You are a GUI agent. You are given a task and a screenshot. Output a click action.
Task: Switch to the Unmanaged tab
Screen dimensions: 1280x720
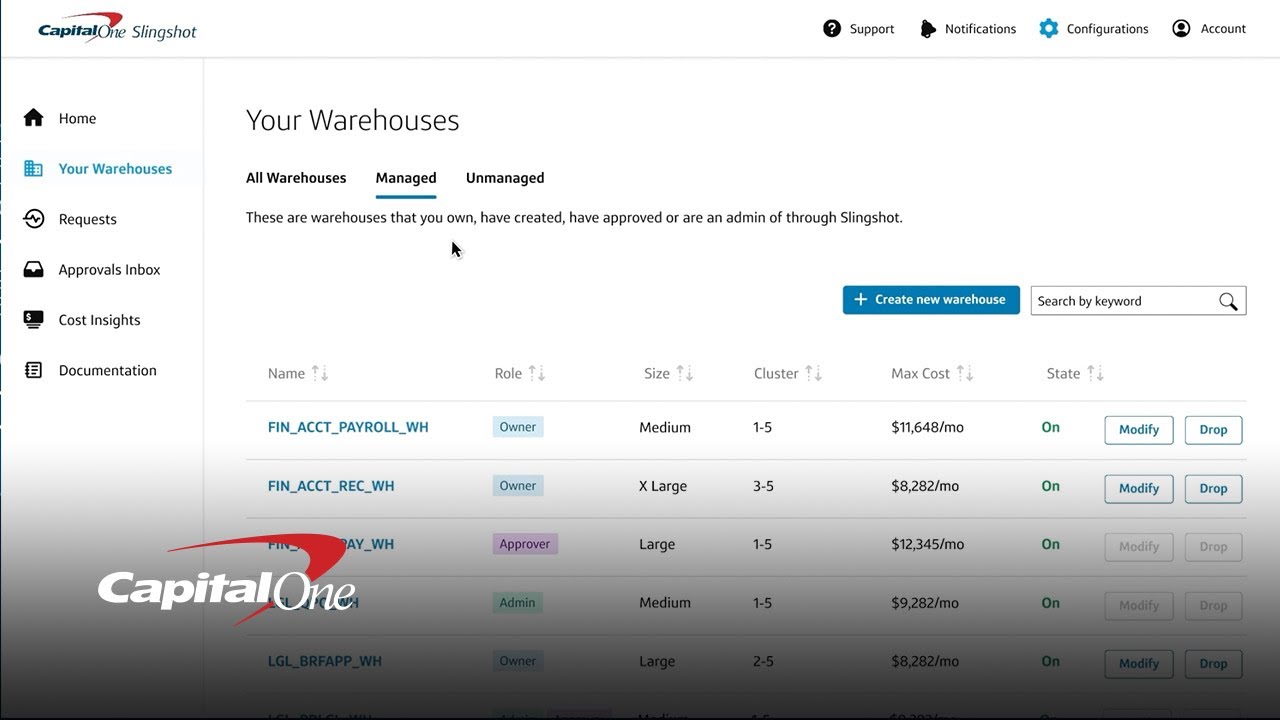point(505,178)
